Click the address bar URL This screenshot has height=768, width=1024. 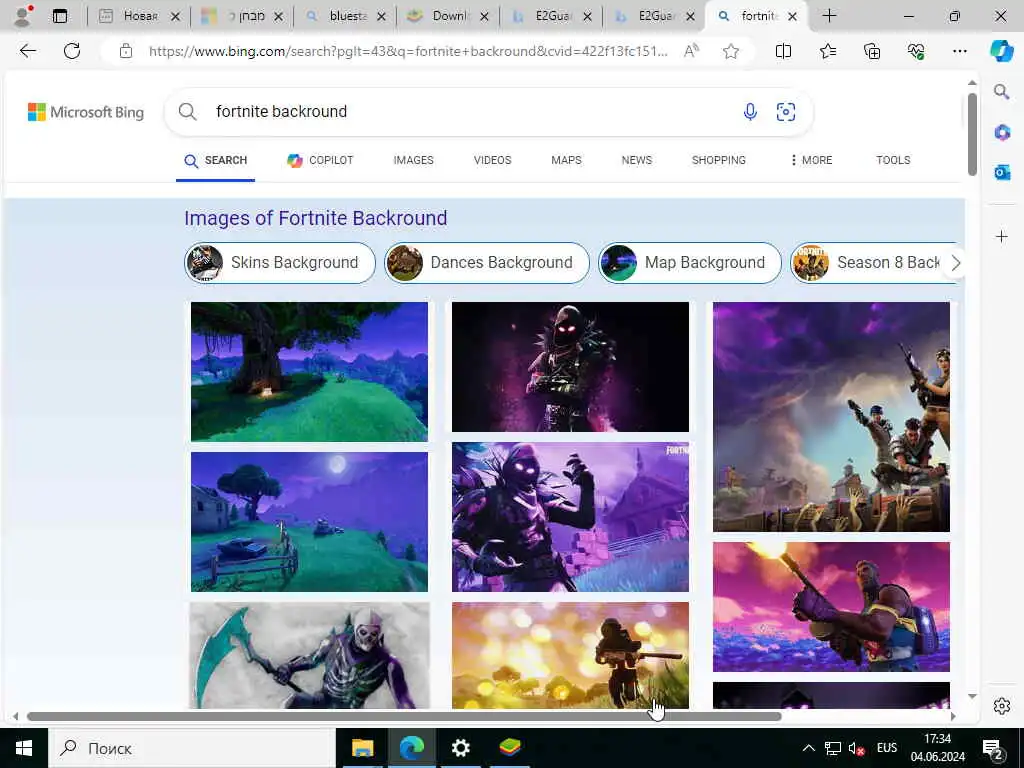(x=408, y=51)
